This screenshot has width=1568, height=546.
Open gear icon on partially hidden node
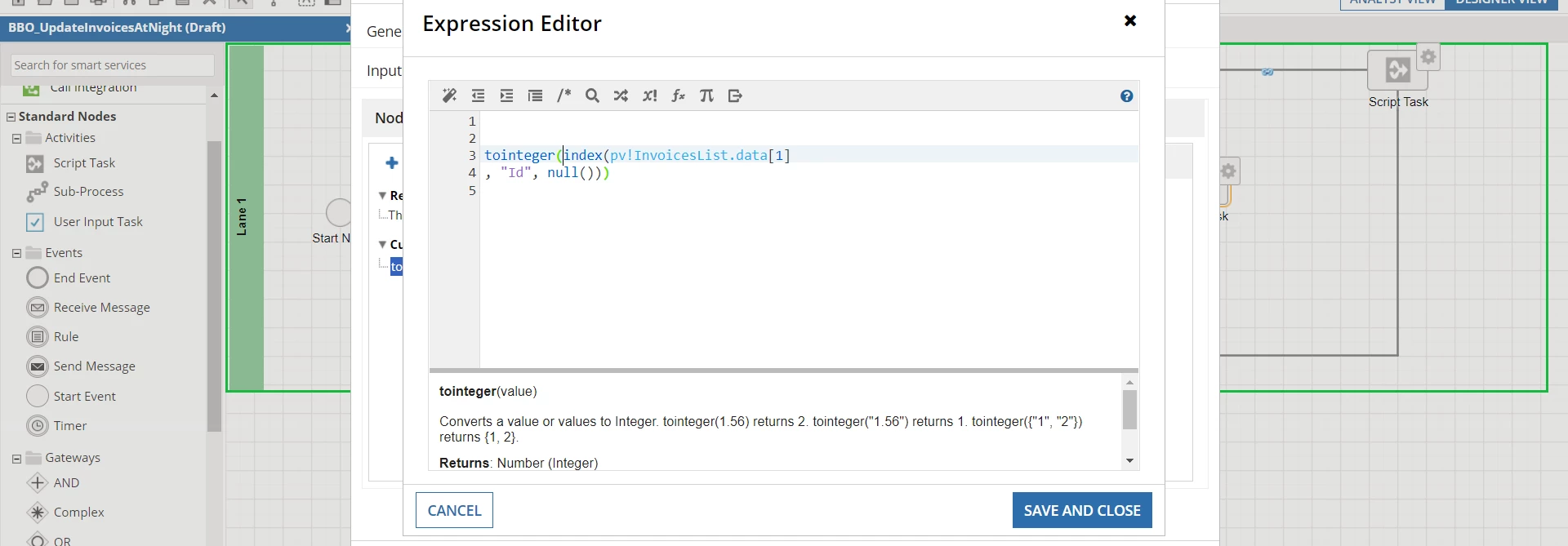point(1230,171)
